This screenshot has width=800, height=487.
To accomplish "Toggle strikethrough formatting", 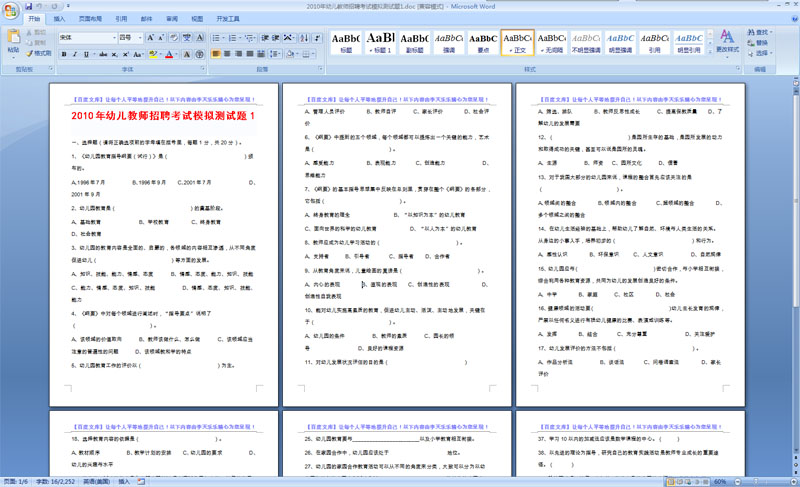I will click(x=104, y=54).
